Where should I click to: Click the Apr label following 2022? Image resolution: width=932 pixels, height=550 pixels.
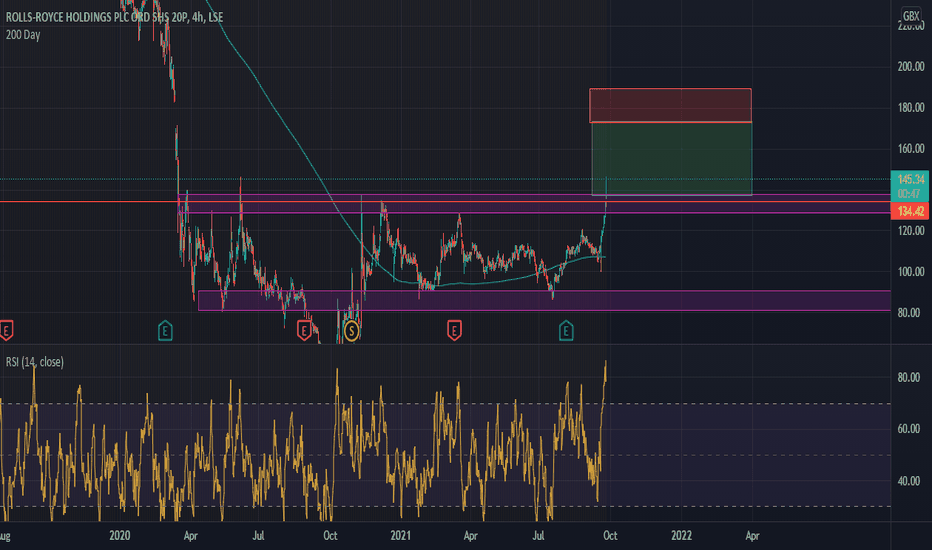click(752, 536)
